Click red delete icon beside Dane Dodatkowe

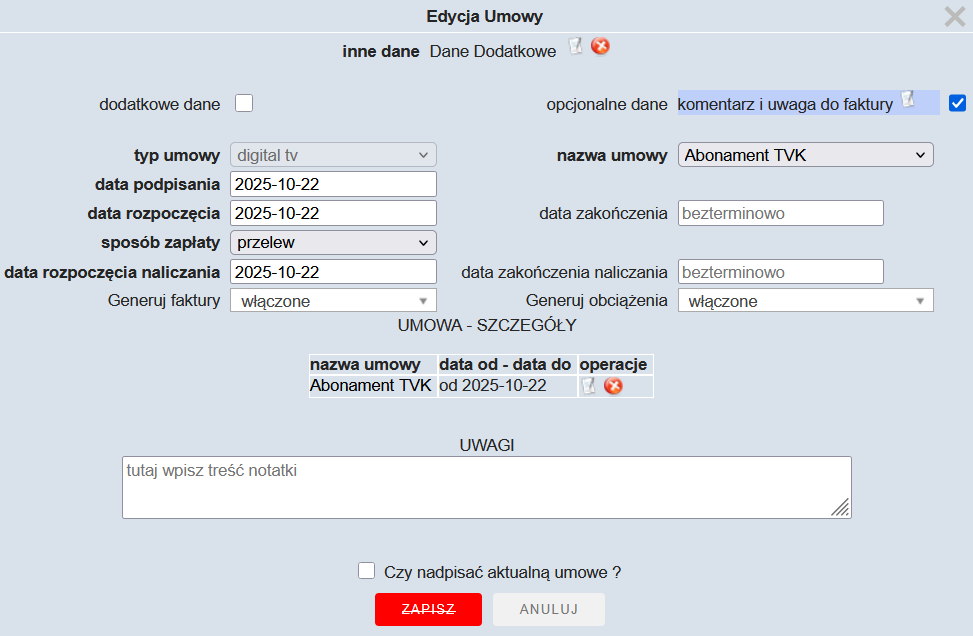(600, 46)
